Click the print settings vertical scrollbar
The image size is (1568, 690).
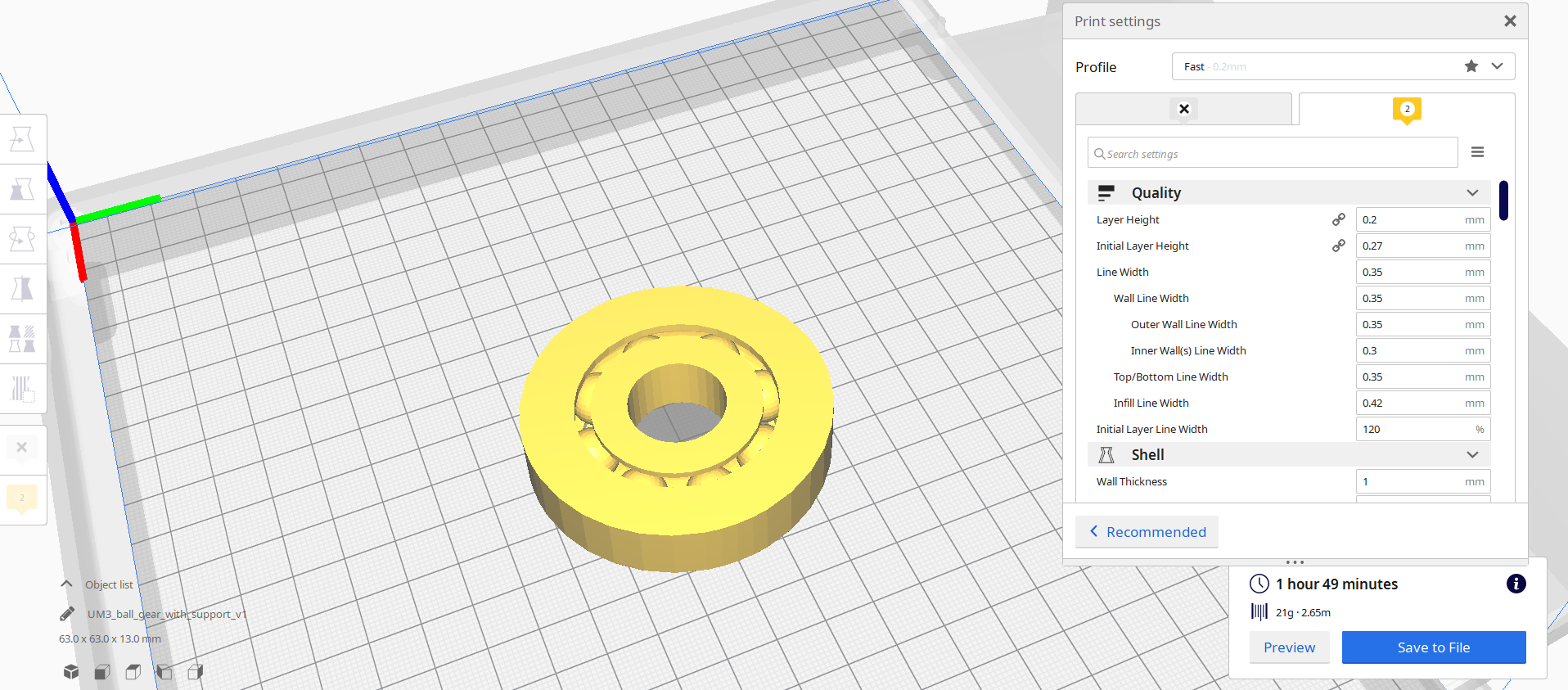1503,201
